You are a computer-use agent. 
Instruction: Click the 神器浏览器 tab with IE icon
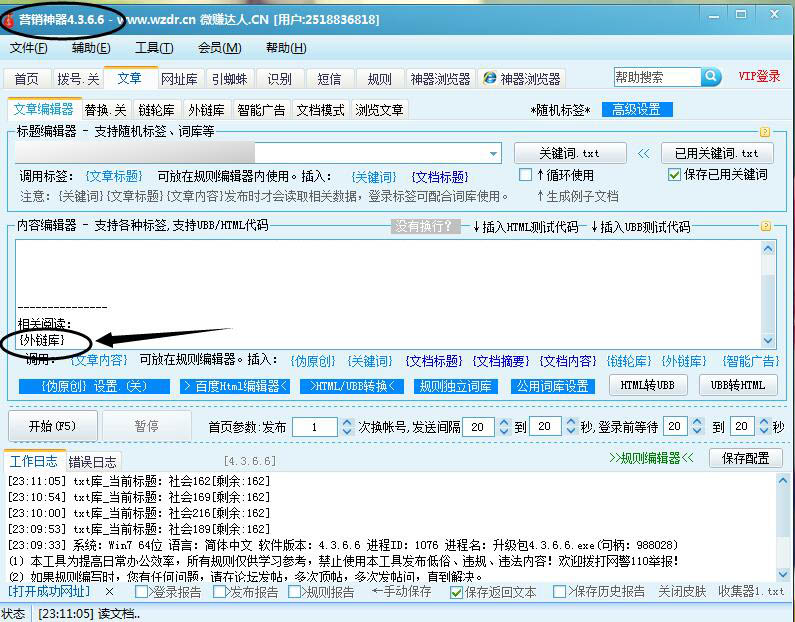click(x=522, y=79)
